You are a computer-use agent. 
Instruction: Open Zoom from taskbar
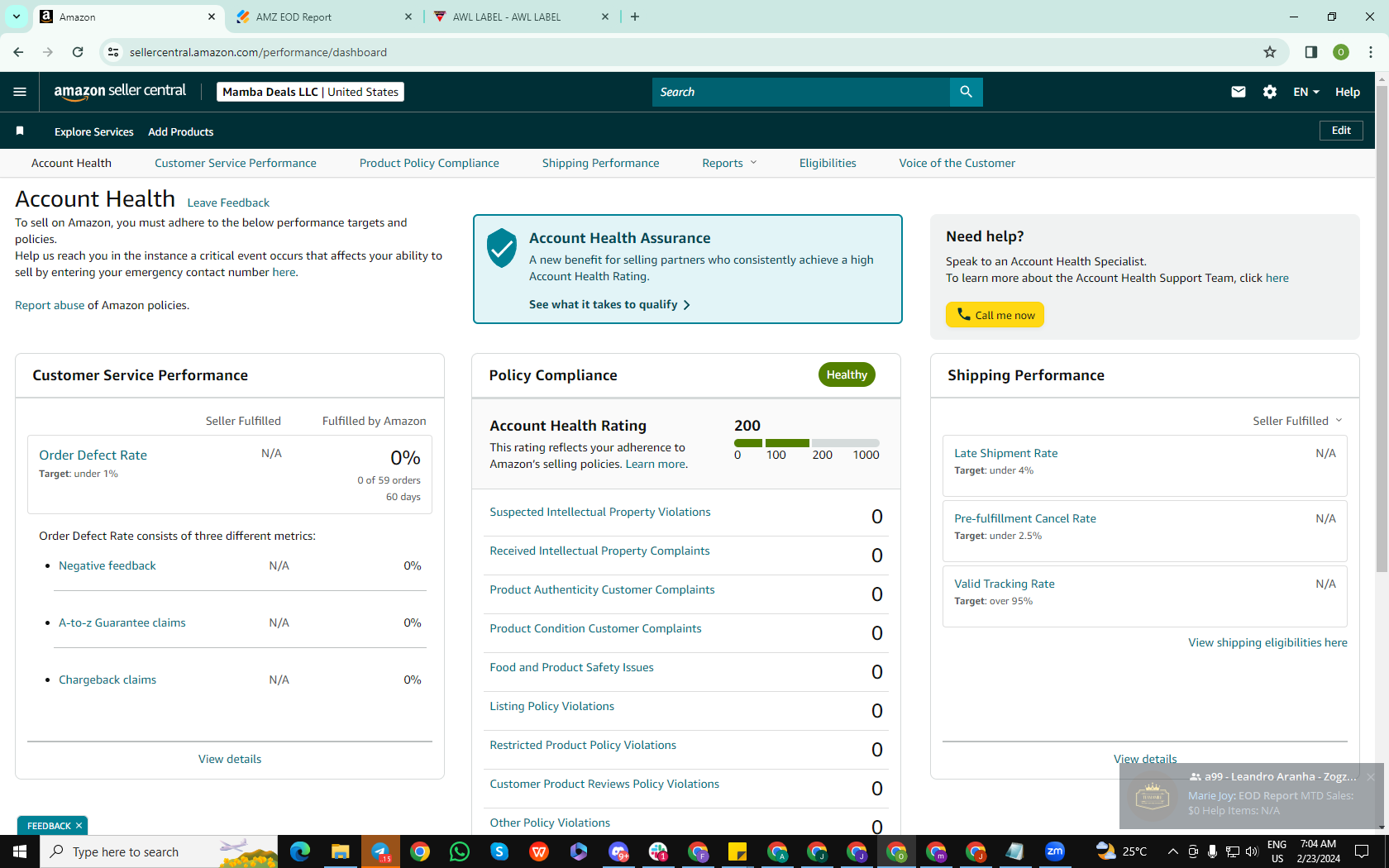click(x=1055, y=851)
